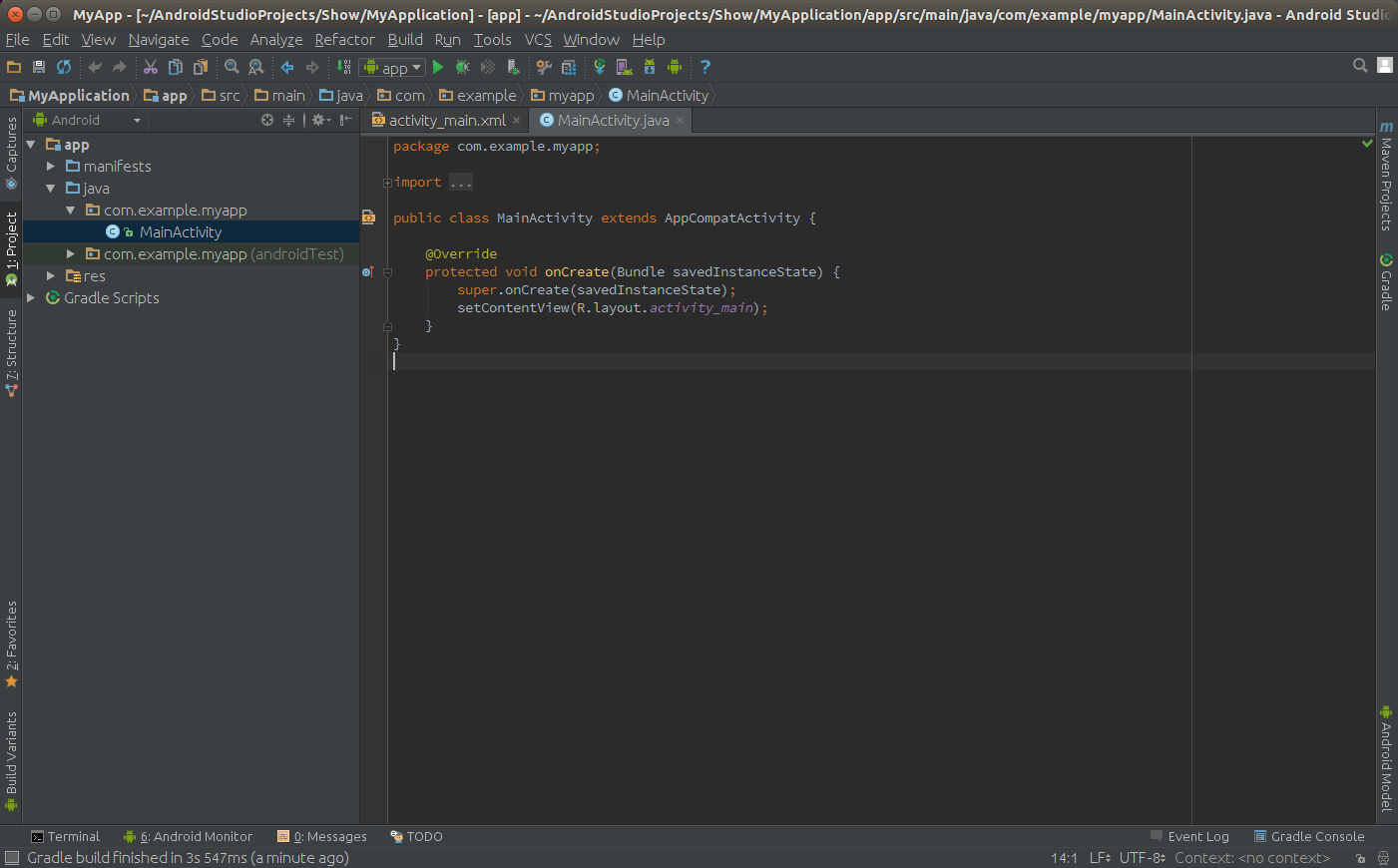Expand the com.example.myapp (androidTest) package
This screenshot has width=1398, height=868.
tap(71, 254)
